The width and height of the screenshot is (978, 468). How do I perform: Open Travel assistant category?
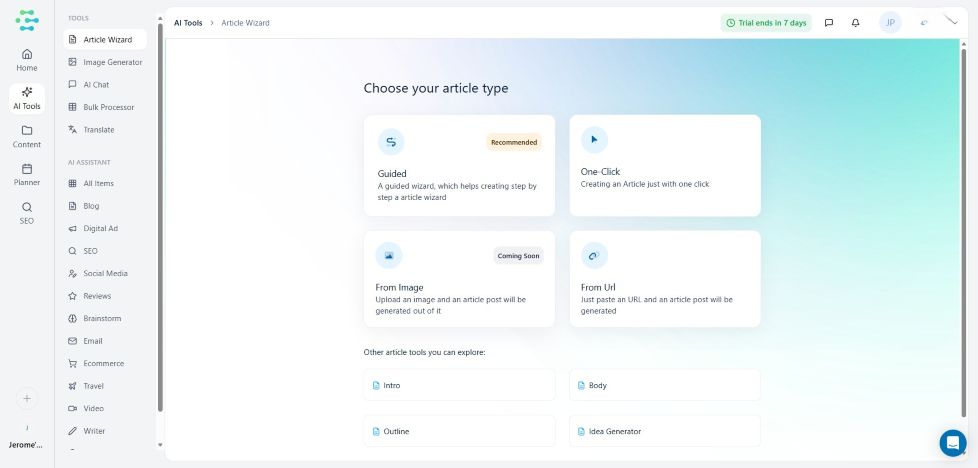coord(105,386)
